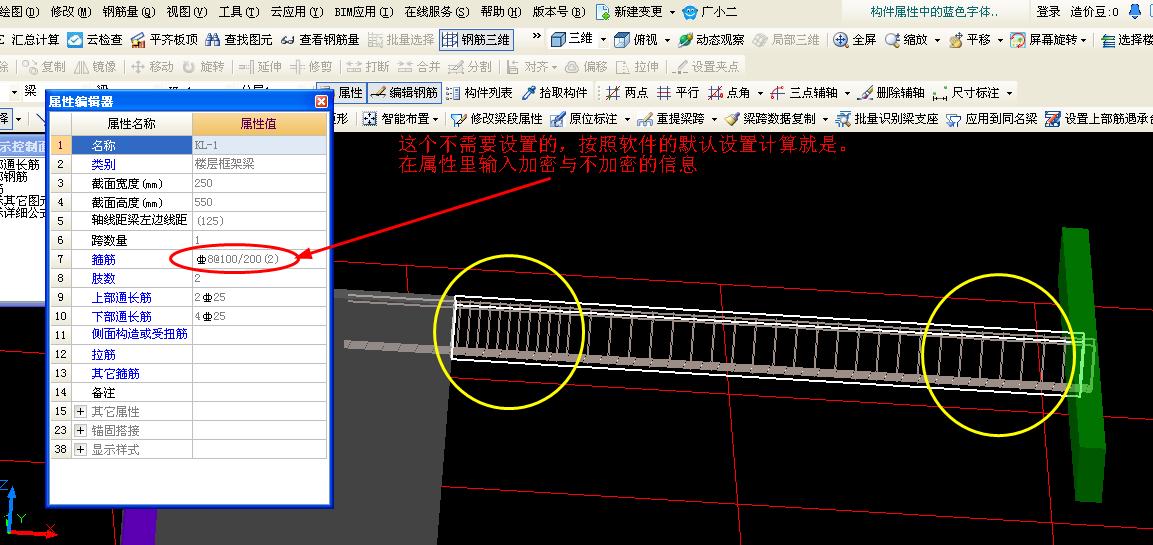Activate 动态观察 orbit tool
The height and width of the screenshot is (545, 1153).
711,40
